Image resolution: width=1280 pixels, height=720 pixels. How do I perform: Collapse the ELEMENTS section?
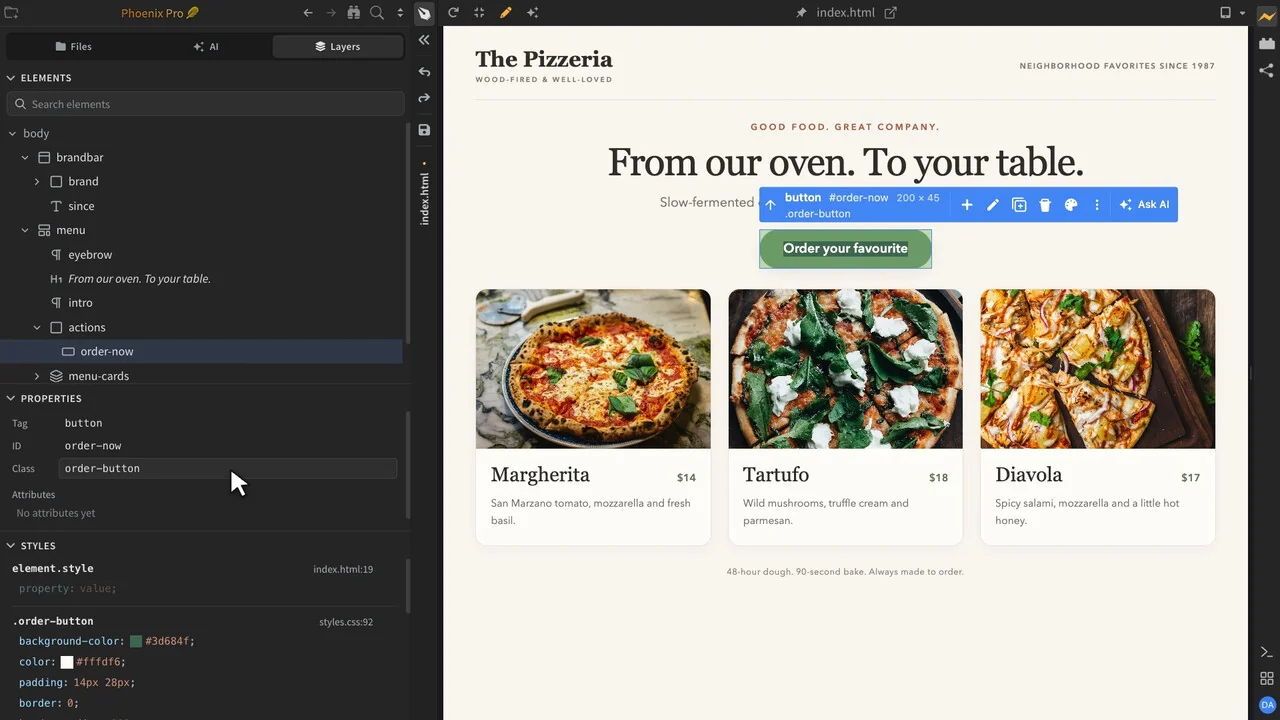11,78
